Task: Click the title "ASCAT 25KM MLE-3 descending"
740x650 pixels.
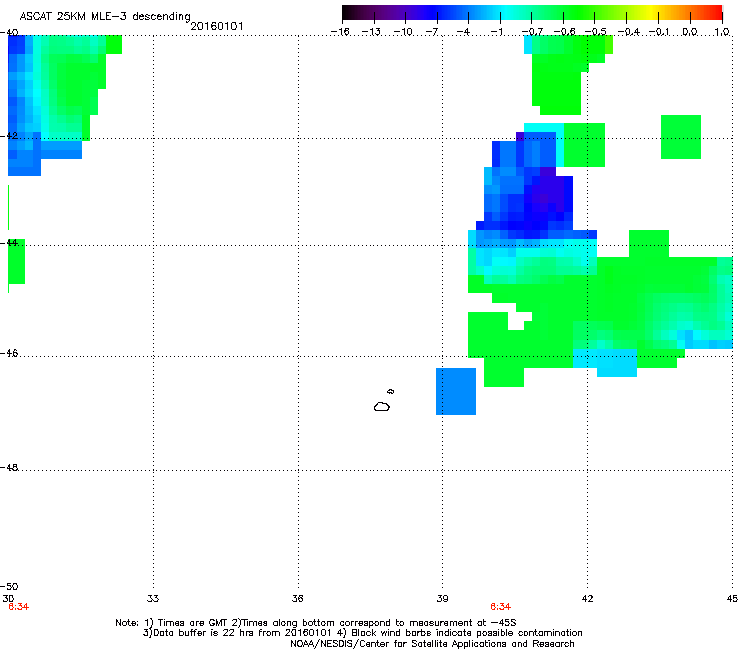Action: tap(105, 16)
